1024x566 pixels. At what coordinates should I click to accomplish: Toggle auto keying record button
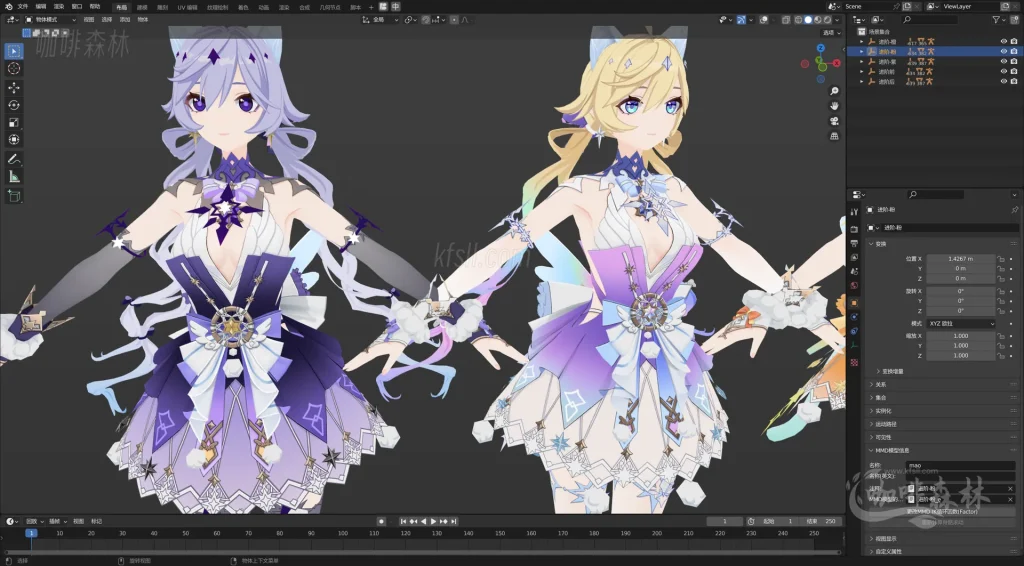pyautogui.click(x=381, y=521)
